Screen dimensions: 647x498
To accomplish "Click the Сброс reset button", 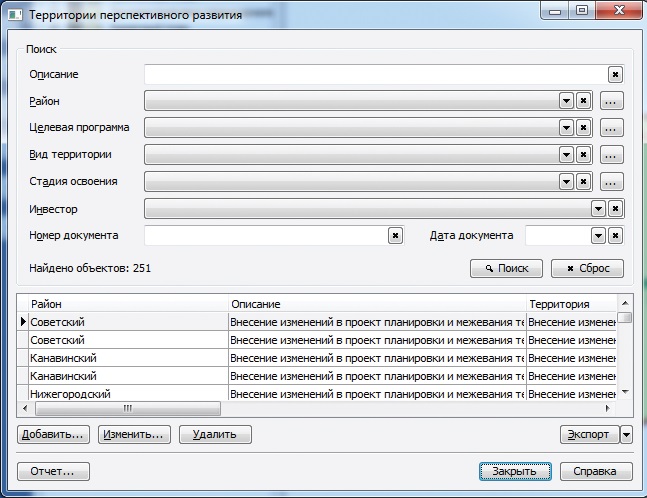I will pos(587,269).
